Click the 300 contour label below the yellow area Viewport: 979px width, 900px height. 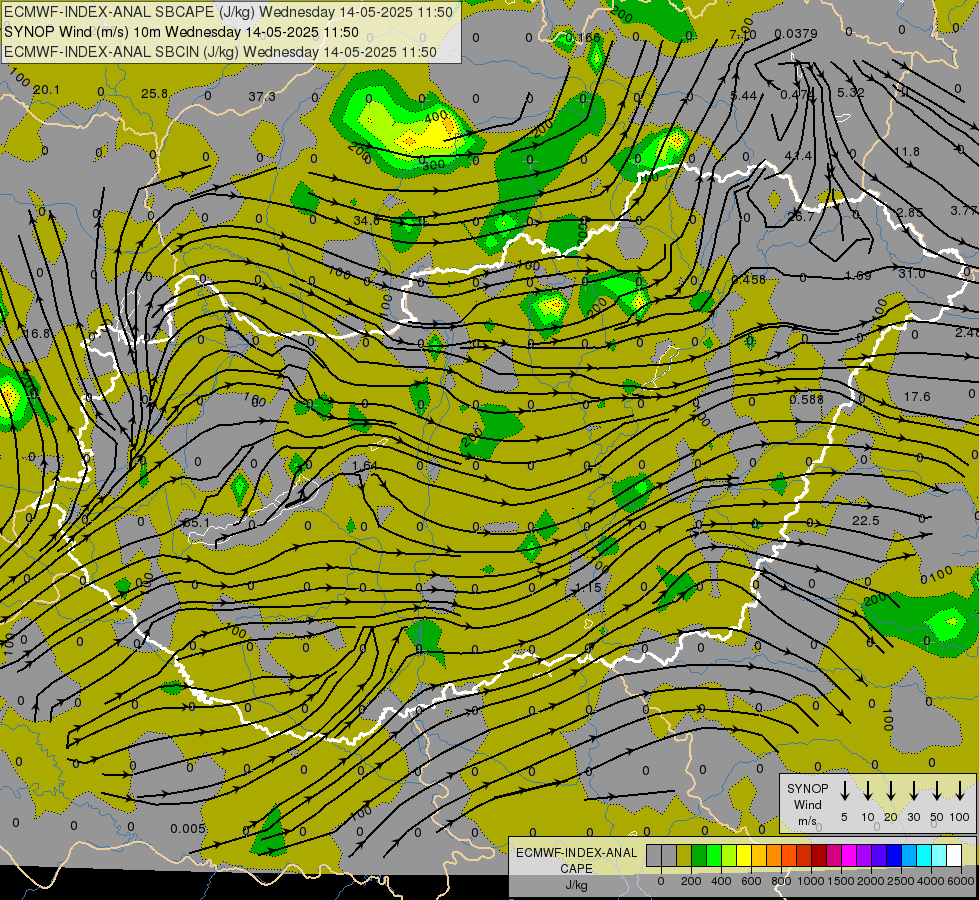tap(433, 165)
